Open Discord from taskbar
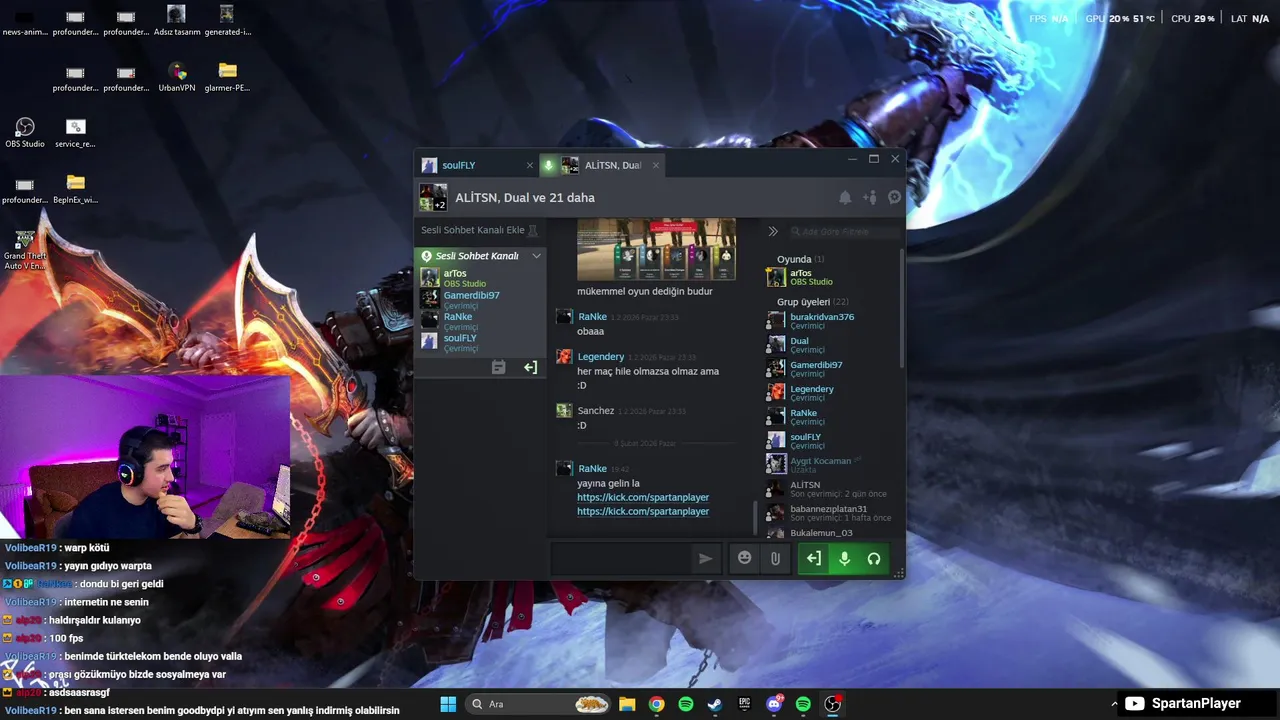 (x=774, y=704)
